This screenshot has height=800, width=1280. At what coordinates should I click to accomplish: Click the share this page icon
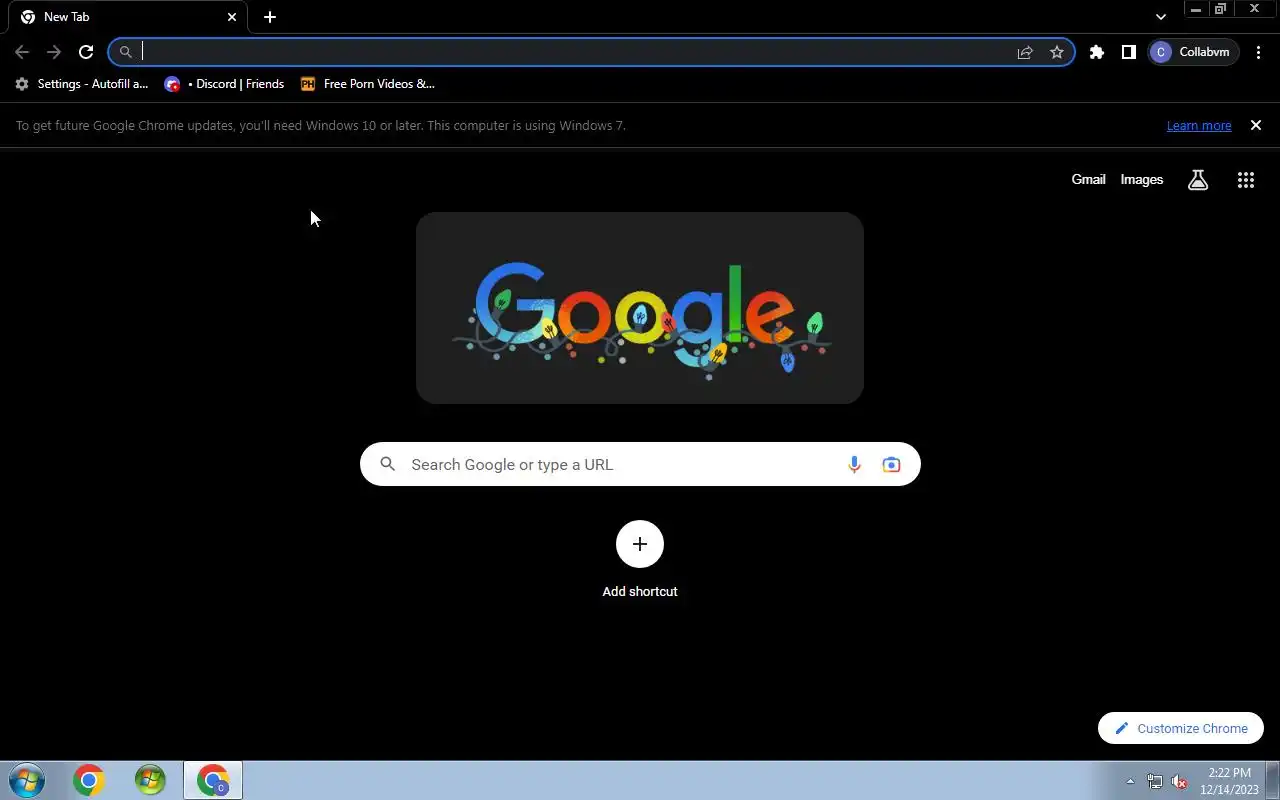click(x=1025, y=52)
